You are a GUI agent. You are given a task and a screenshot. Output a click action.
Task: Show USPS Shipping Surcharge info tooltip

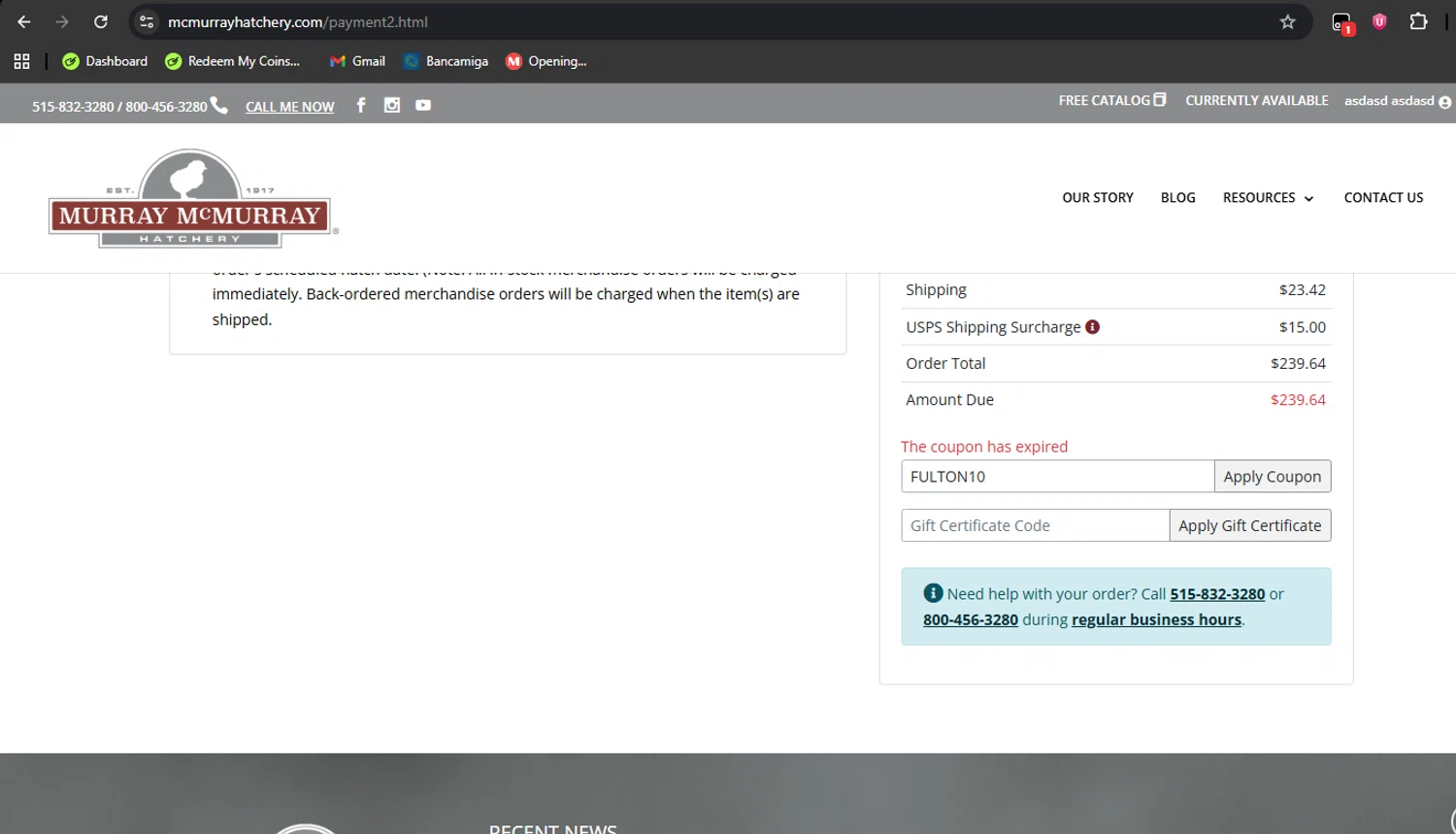pos(1092,327)
